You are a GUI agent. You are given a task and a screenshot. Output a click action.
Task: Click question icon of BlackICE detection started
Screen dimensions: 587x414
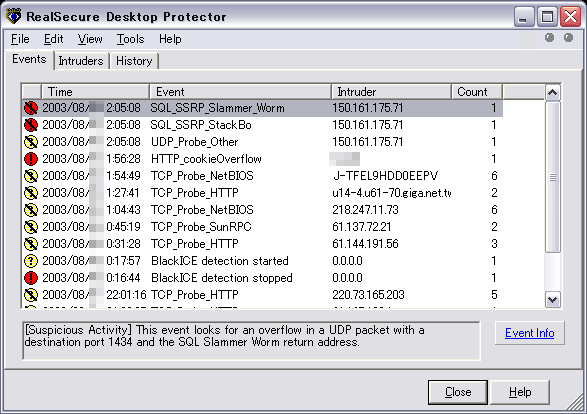coord(31,261)
